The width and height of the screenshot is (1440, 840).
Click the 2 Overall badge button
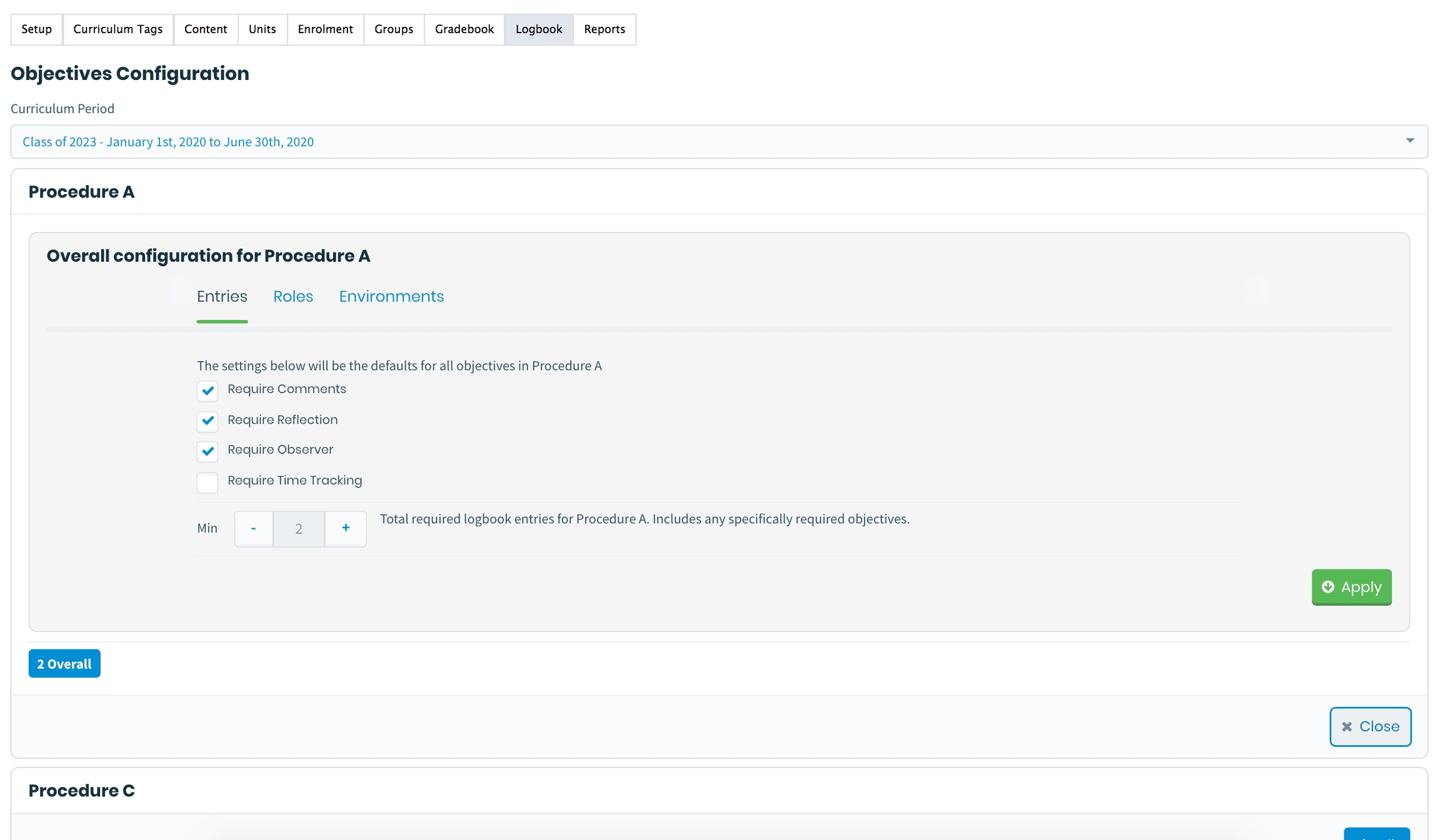pyautogui.click(x=64, y=664)
